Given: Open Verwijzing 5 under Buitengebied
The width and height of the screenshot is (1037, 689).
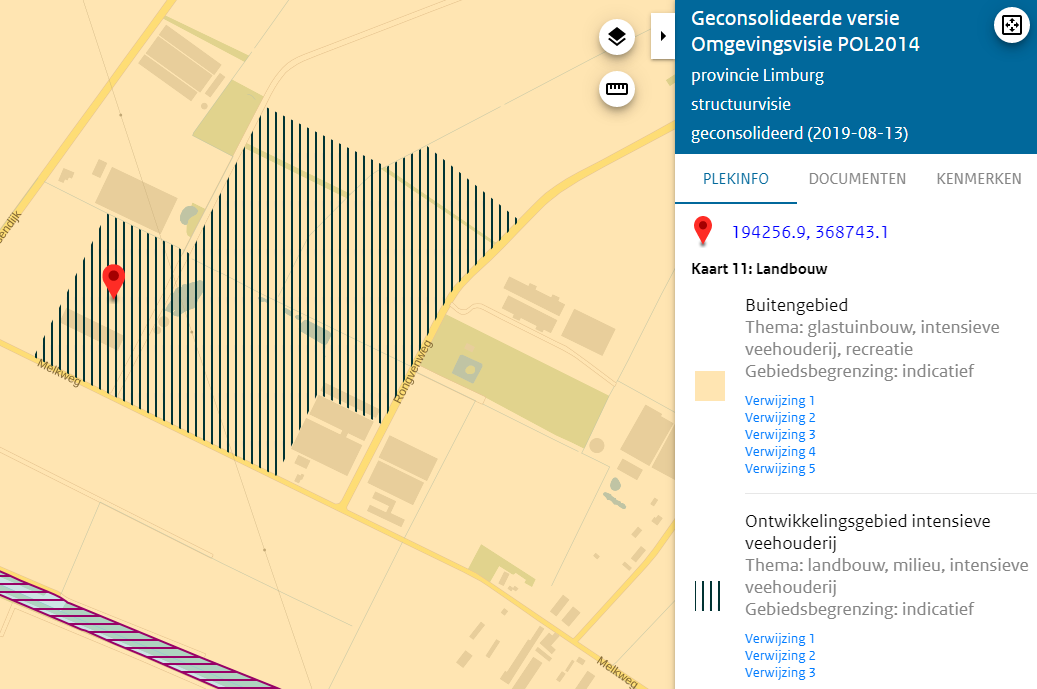Looking at the screenshot, I should (780, 468).
